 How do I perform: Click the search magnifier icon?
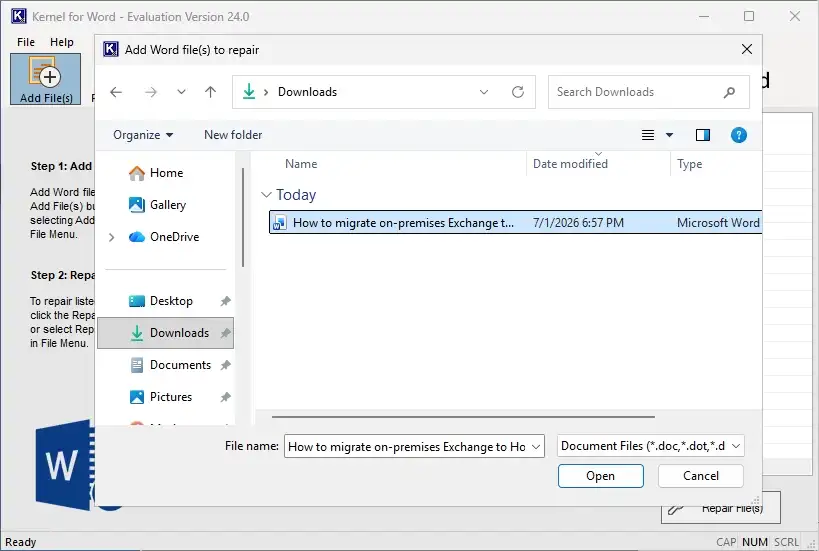(x=729, y=92)
